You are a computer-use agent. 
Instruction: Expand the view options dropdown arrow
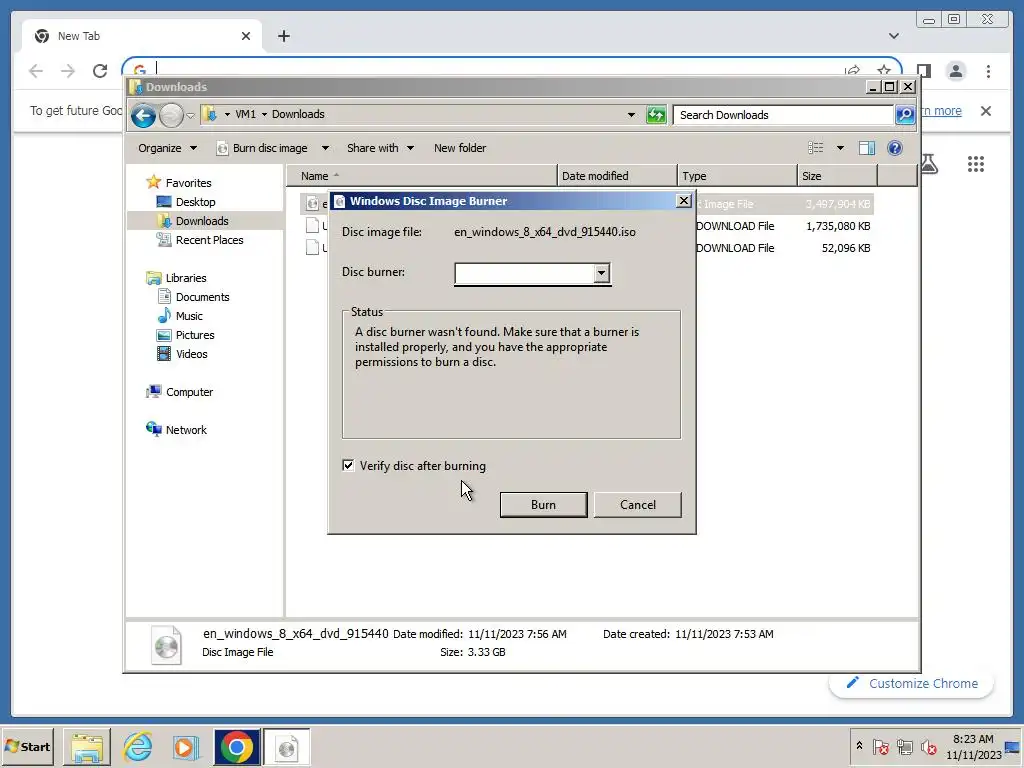(840, 148)
